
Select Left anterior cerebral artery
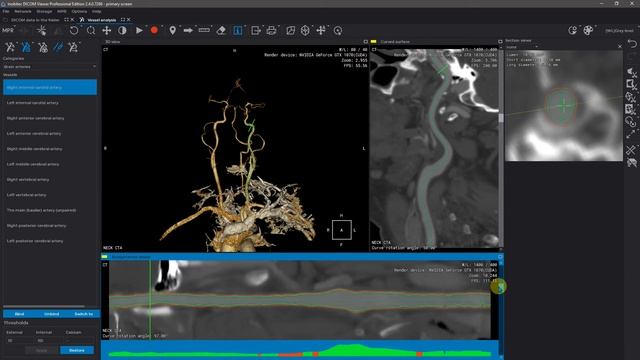pyautogui.click(x=50, y=133)
